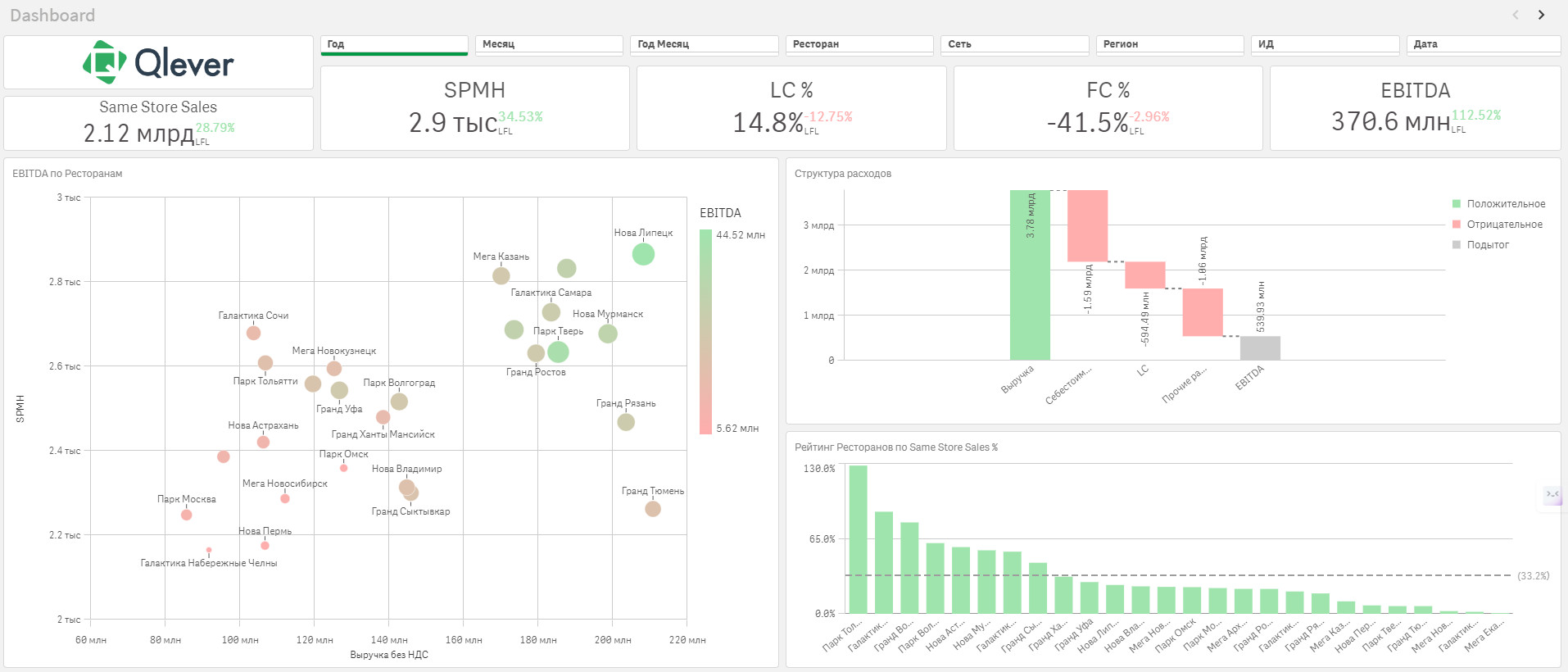
Task: Click the 'Выручка без НДС' axis label
Action: coord(389,655)
